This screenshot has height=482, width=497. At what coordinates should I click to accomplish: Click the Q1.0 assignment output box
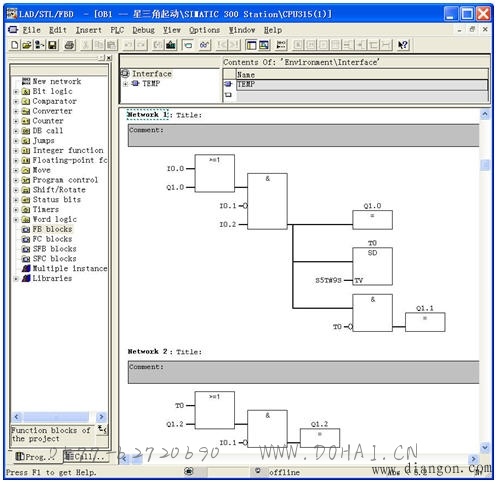click(x=372, y=220)
